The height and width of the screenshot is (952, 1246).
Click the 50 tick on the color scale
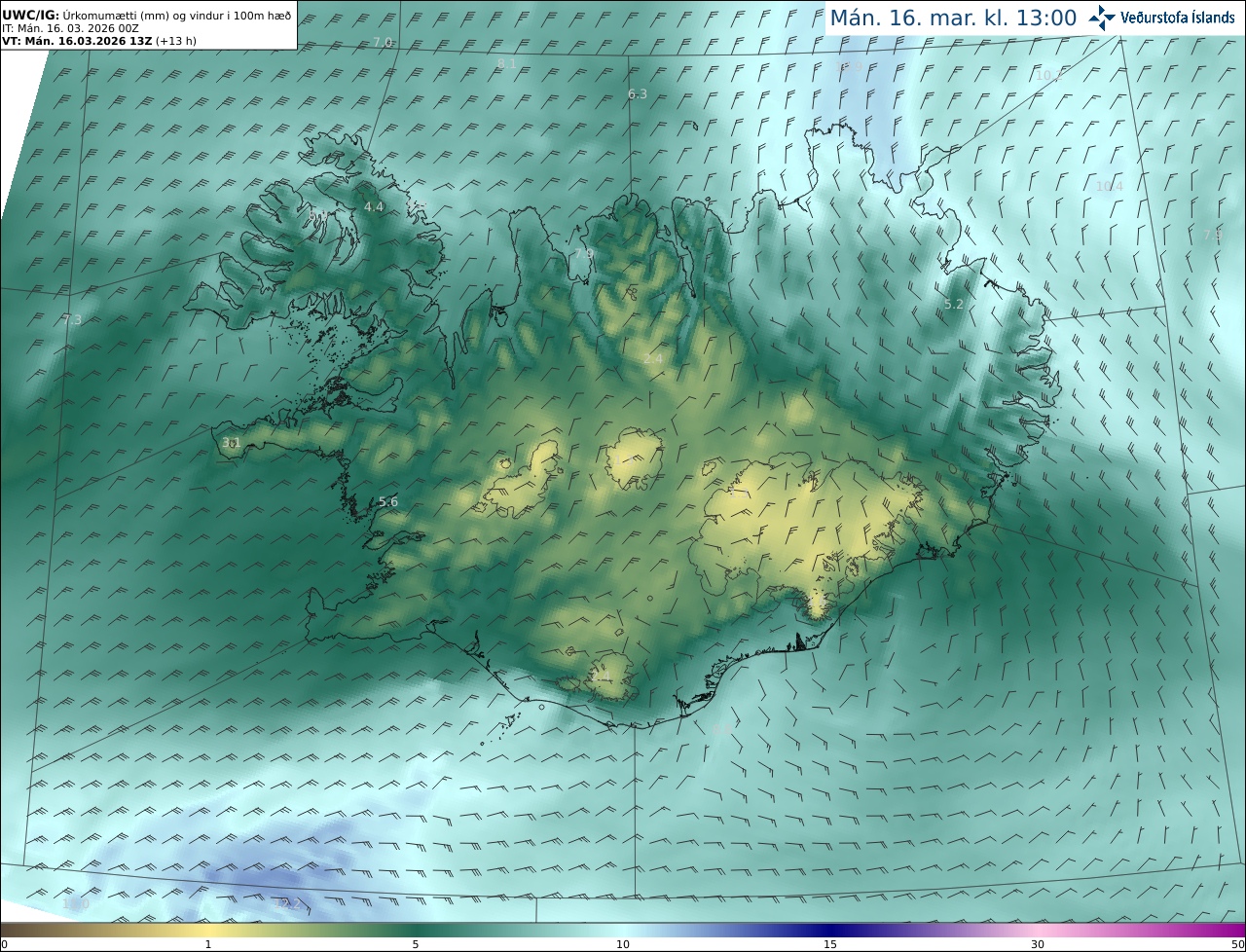pyautogui.click(x=1237, y=944)
